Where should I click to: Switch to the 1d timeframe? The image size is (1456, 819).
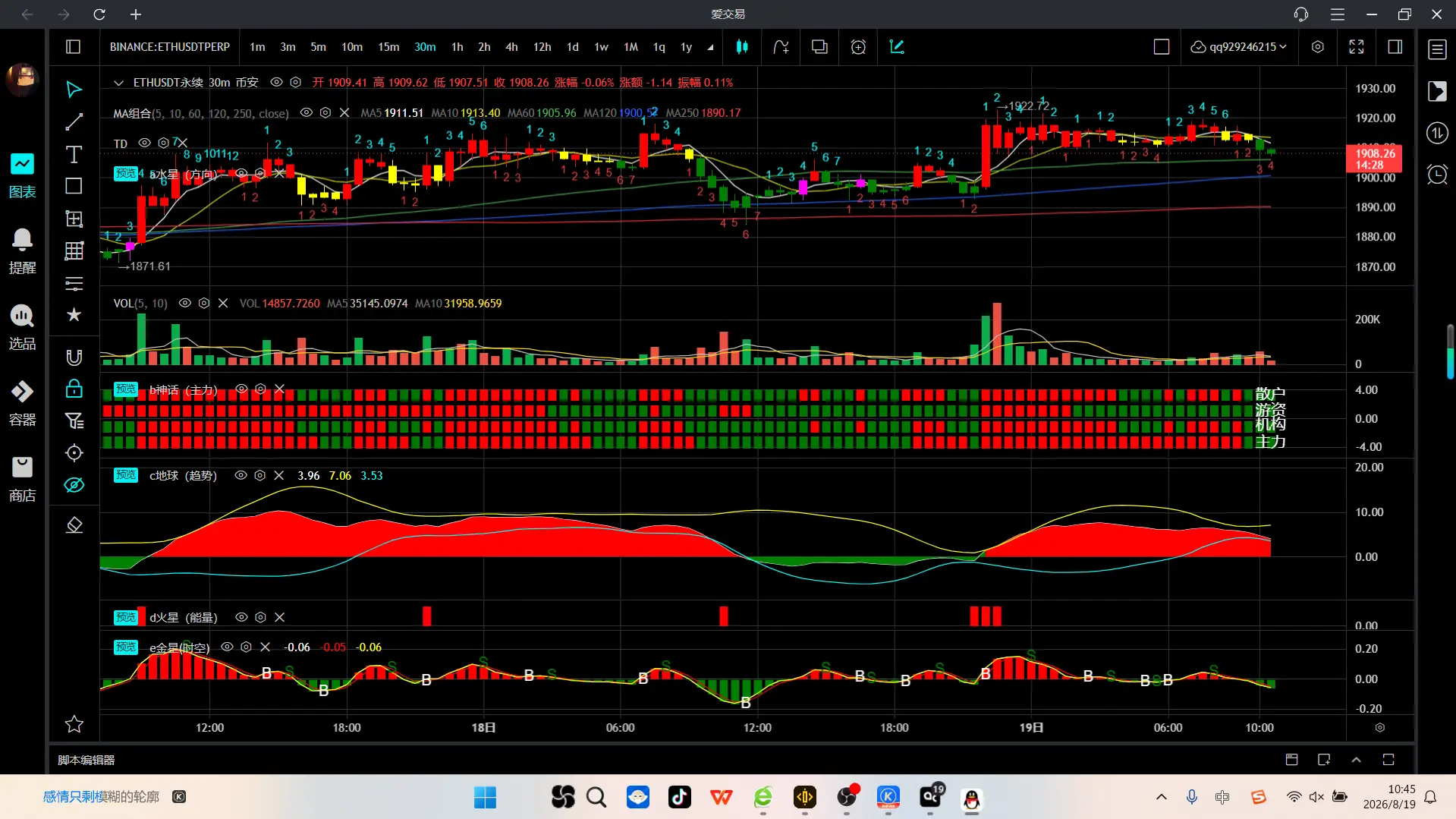(x=573, y=47)
